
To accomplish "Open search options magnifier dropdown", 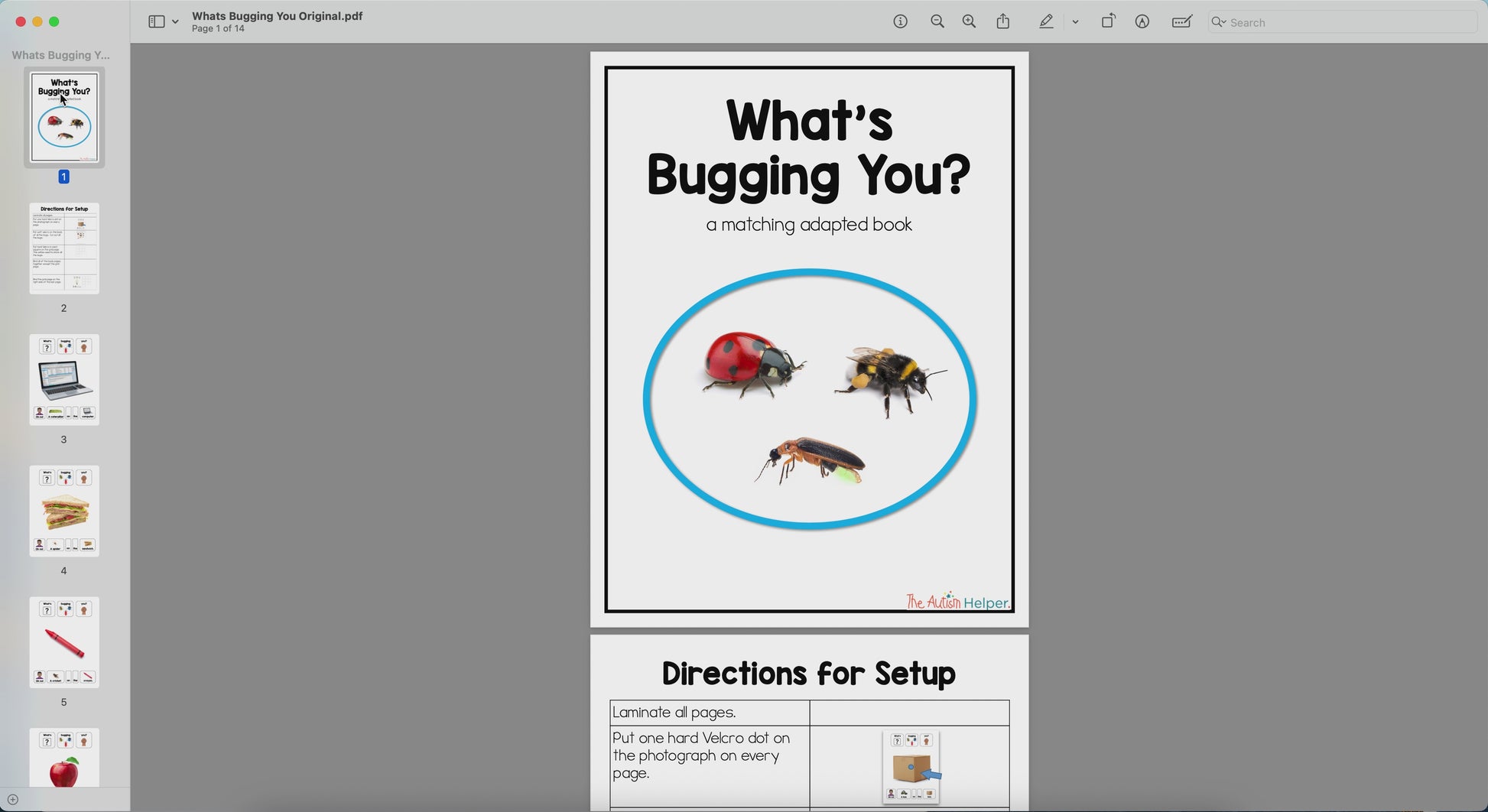I will point(1218,22).
